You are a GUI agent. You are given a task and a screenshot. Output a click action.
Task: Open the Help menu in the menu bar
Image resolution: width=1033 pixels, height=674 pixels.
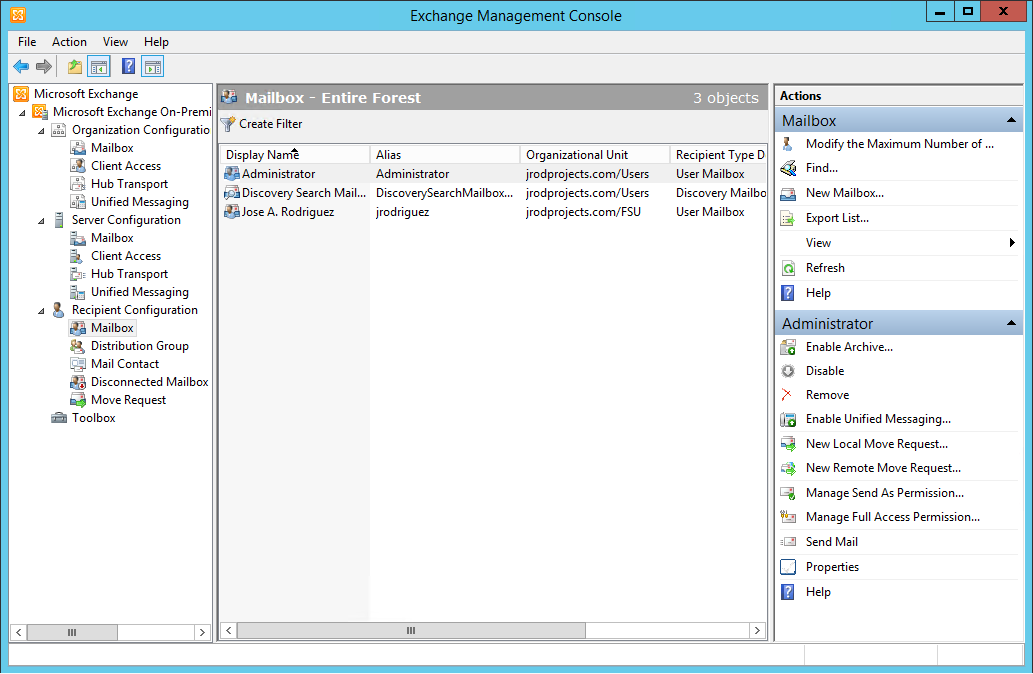pyautogui.click(x=156, y=42)
